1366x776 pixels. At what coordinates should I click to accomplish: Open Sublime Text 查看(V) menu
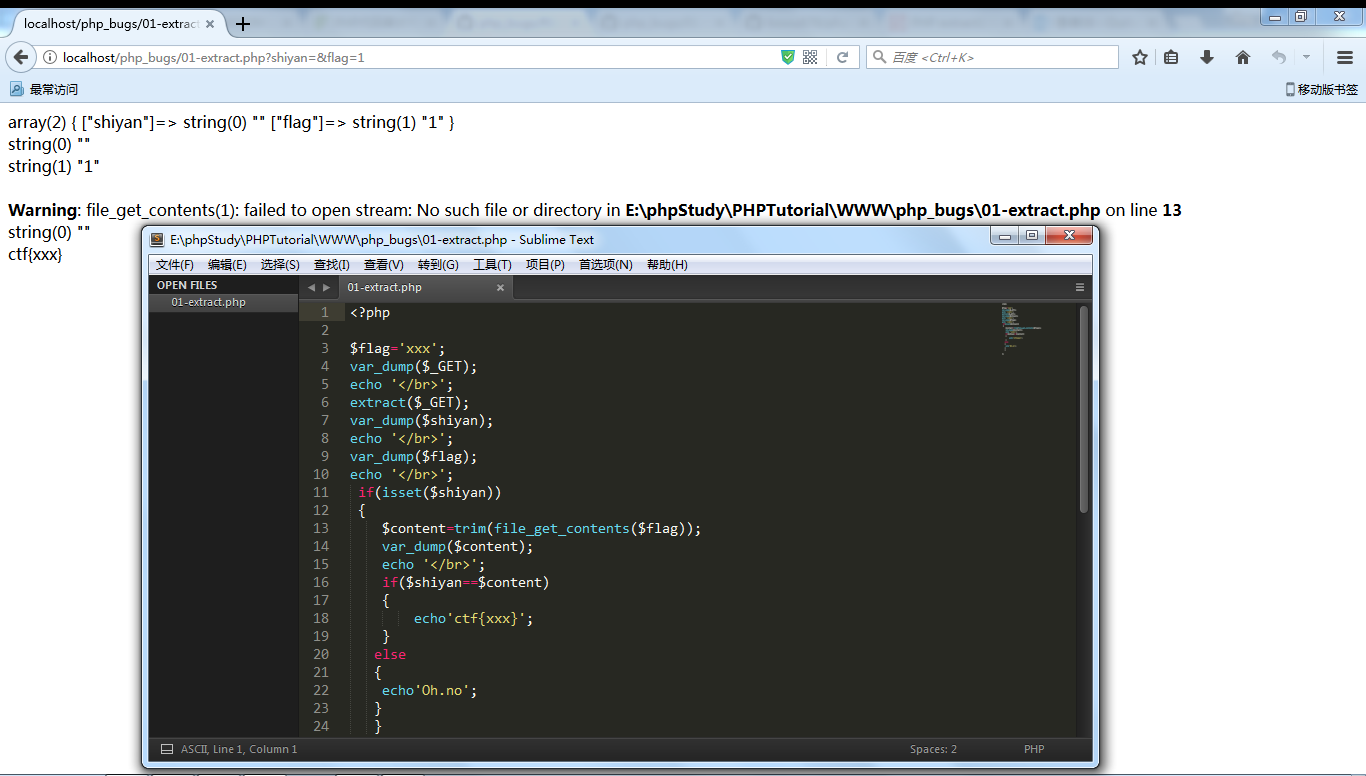384,265
